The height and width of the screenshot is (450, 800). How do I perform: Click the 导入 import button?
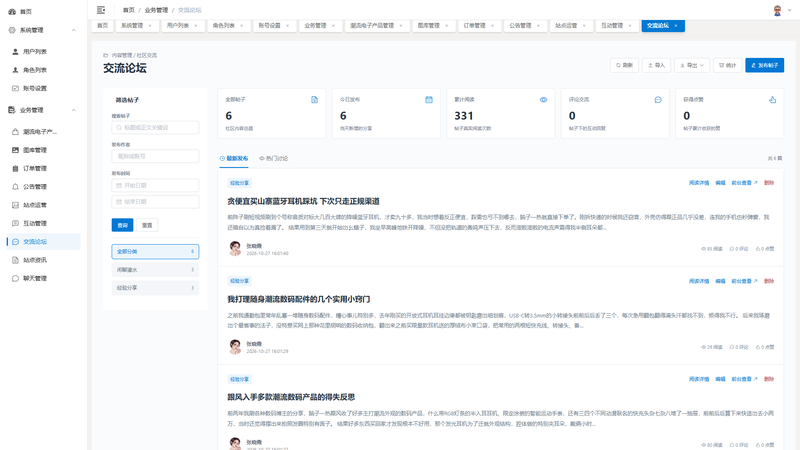pos(656,65)
